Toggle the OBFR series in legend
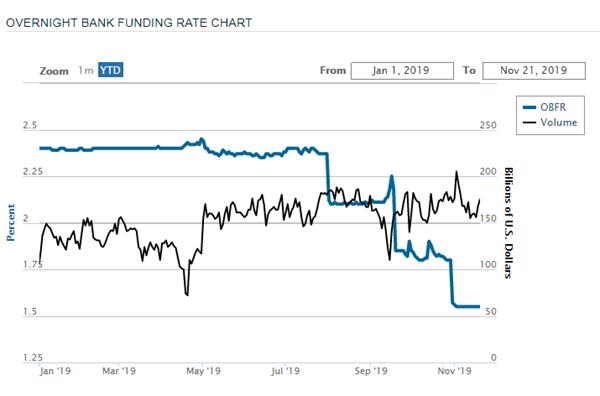The width and height of the screenshot is (600, 396). click(x=553, y=107)
